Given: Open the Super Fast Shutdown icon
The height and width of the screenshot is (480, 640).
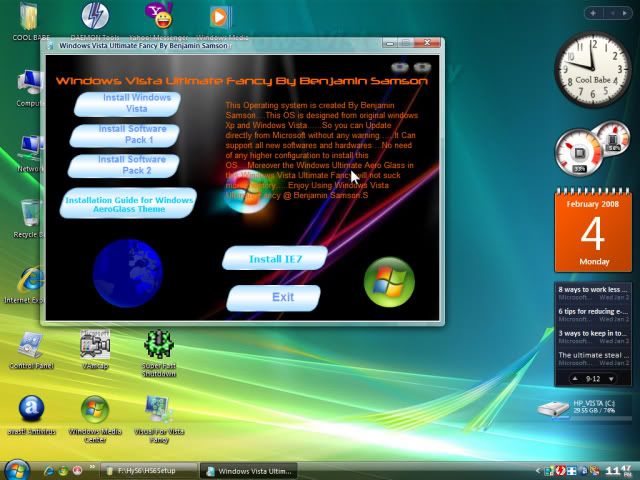Looking at the screenshot, I should pyautogui.click(x=159, y=353).
